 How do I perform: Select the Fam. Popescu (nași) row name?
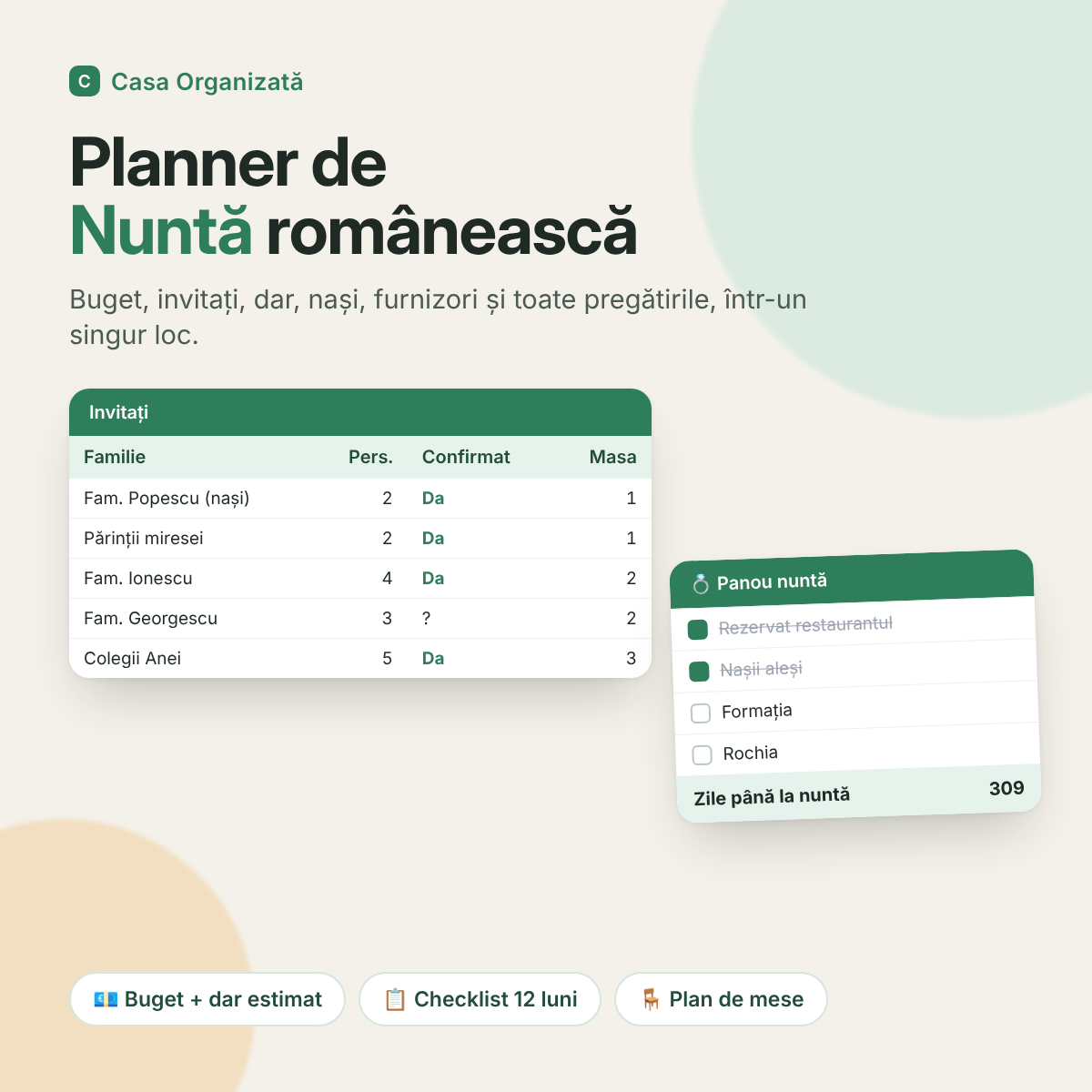(167, 498)
